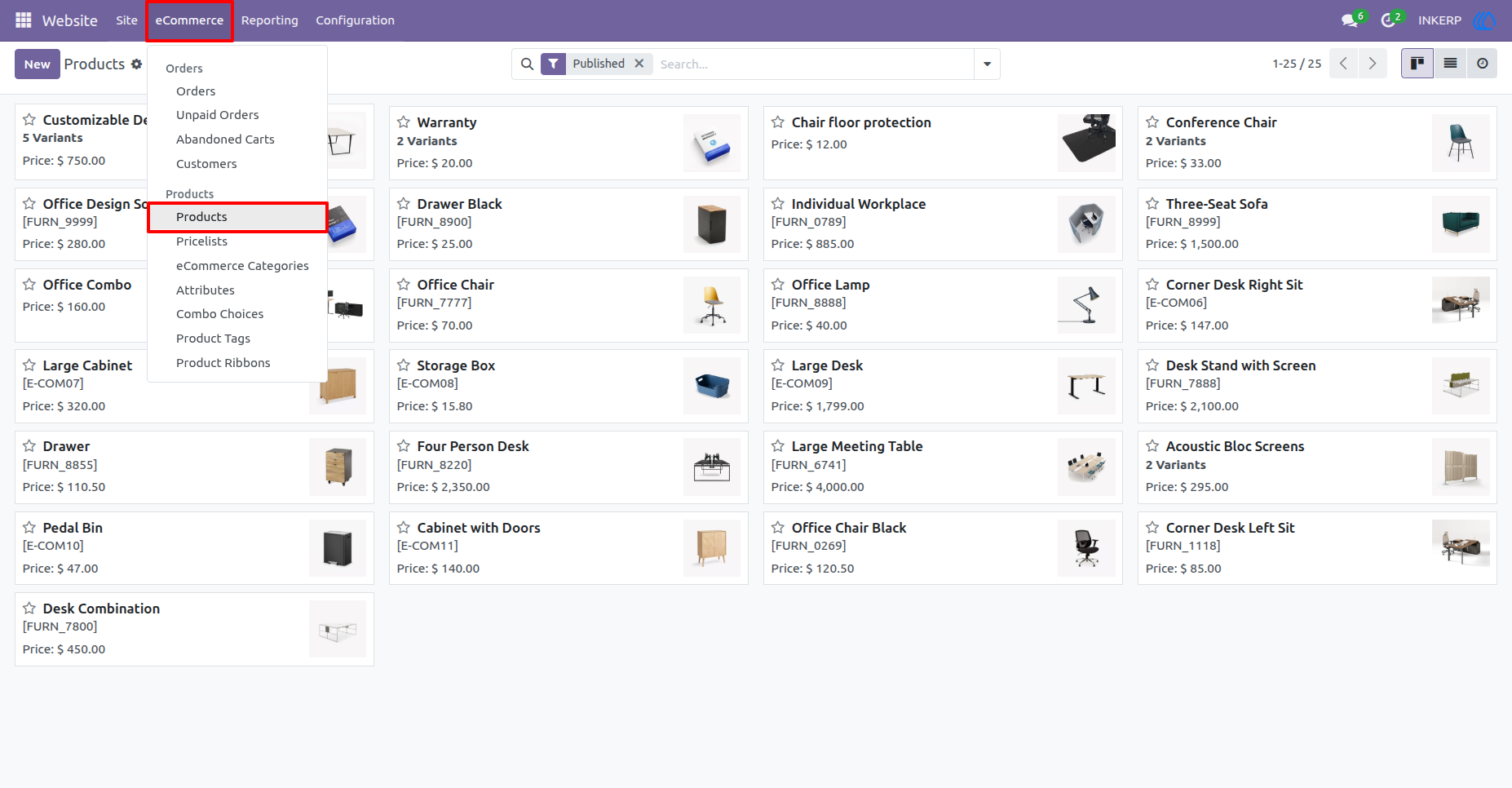The height and width of the screenshot is (788, 1512).
Task: Open the Warranty product thumbnail
Action: click(x=712, y=143)
